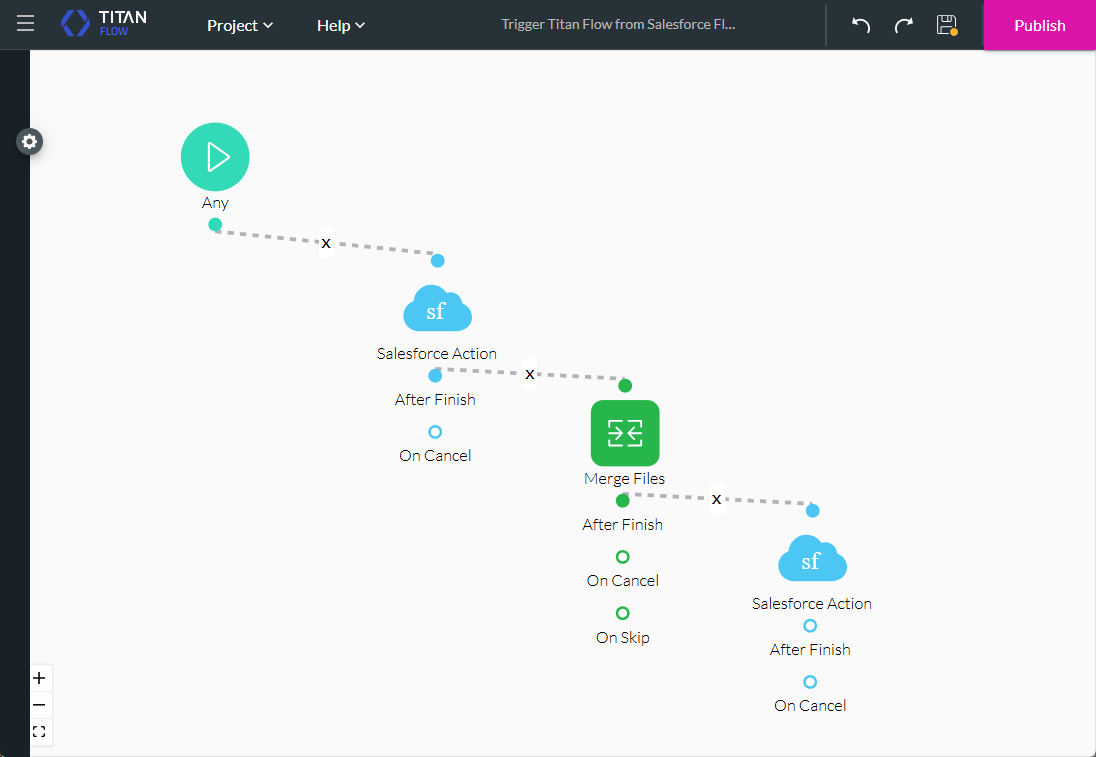Expand the Help dropdown menu
Image resolution: width=1096 pixels, height=757 pixels.
[x=340, y=25]
